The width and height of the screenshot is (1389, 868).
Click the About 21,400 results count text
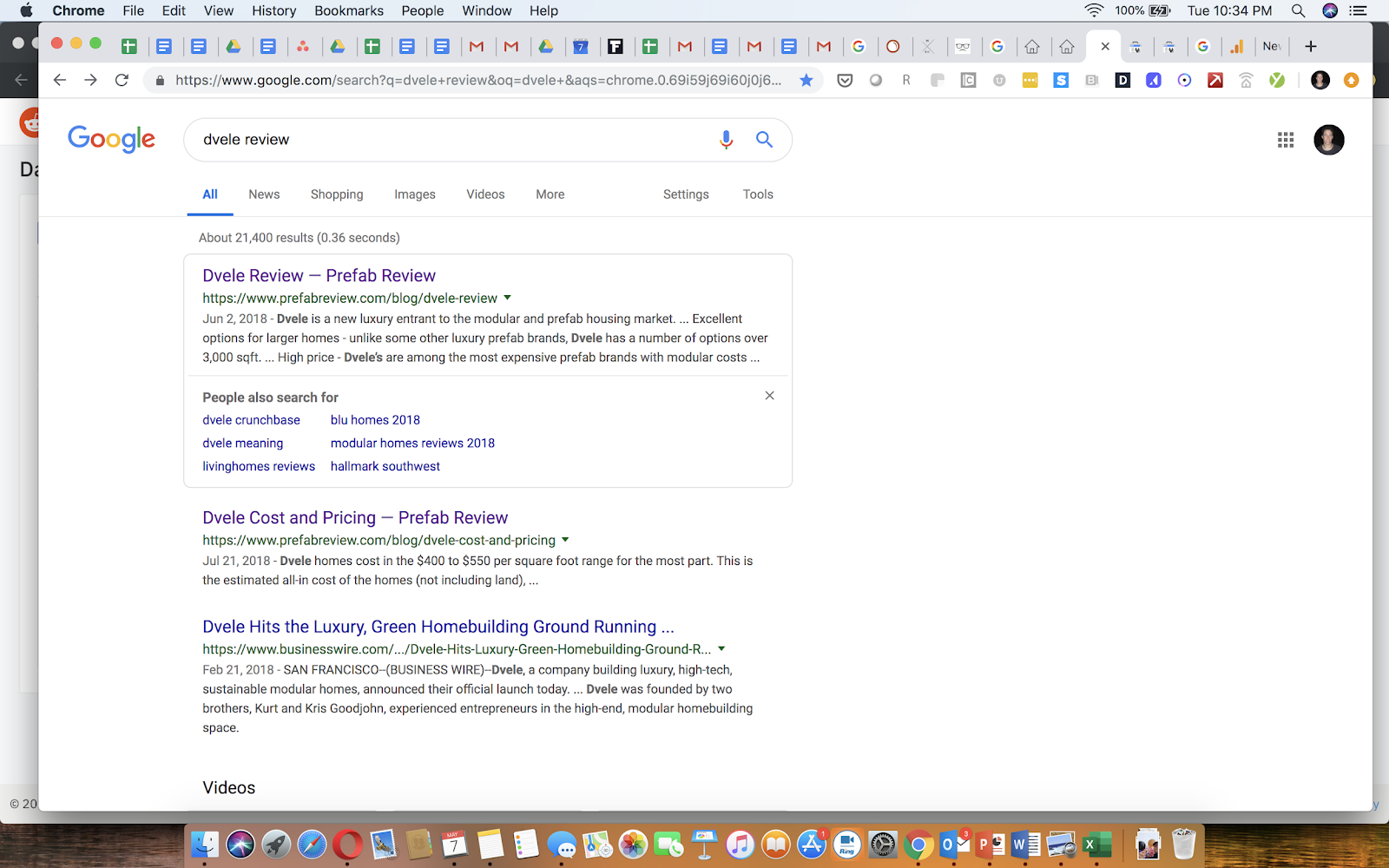coord(300,238)
